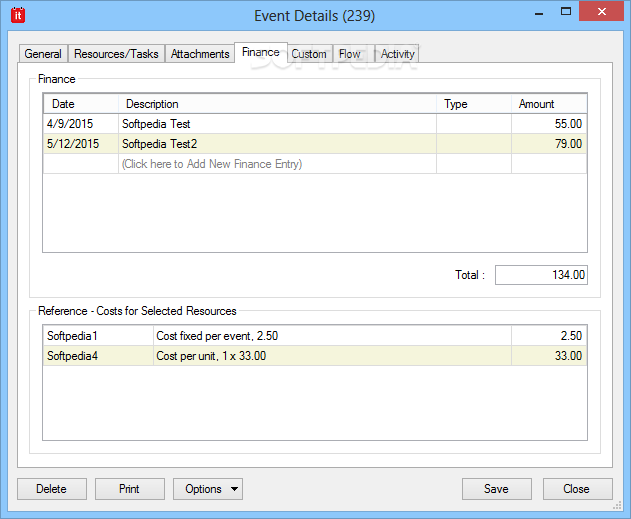Click here to Add New Finance Entry
Viewport: 631px width, 519px height.
[277, 164]
